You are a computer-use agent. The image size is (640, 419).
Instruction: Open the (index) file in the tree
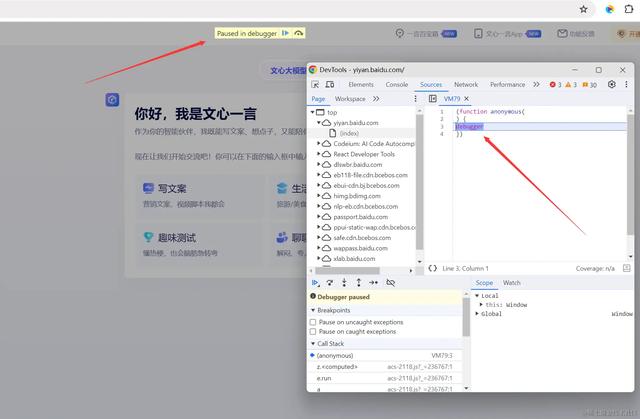point(349,133)
